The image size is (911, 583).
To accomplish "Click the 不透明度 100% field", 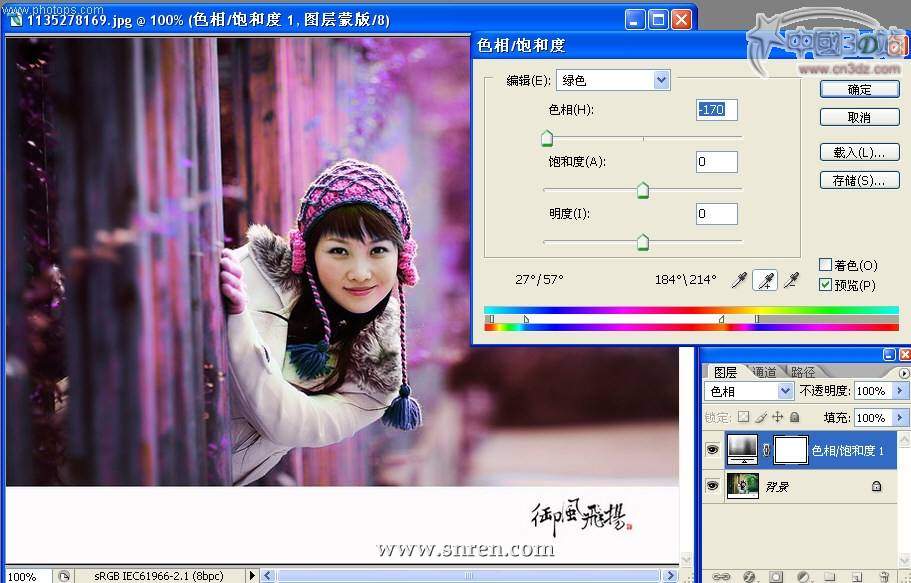I will pos(873,391).
